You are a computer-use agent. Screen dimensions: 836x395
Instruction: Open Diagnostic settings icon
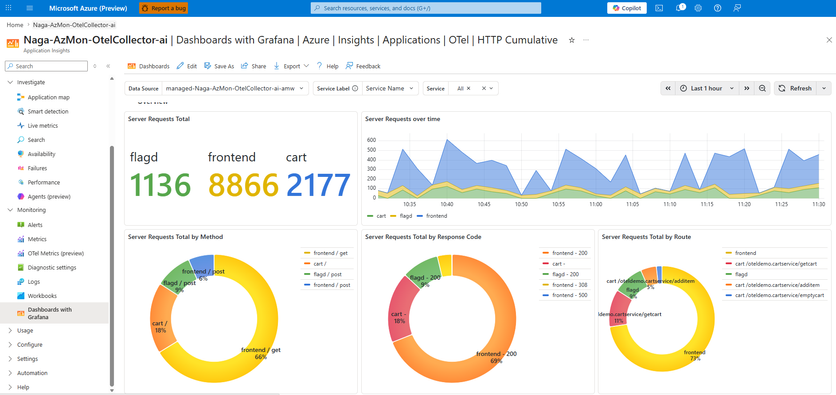[21, 268]
